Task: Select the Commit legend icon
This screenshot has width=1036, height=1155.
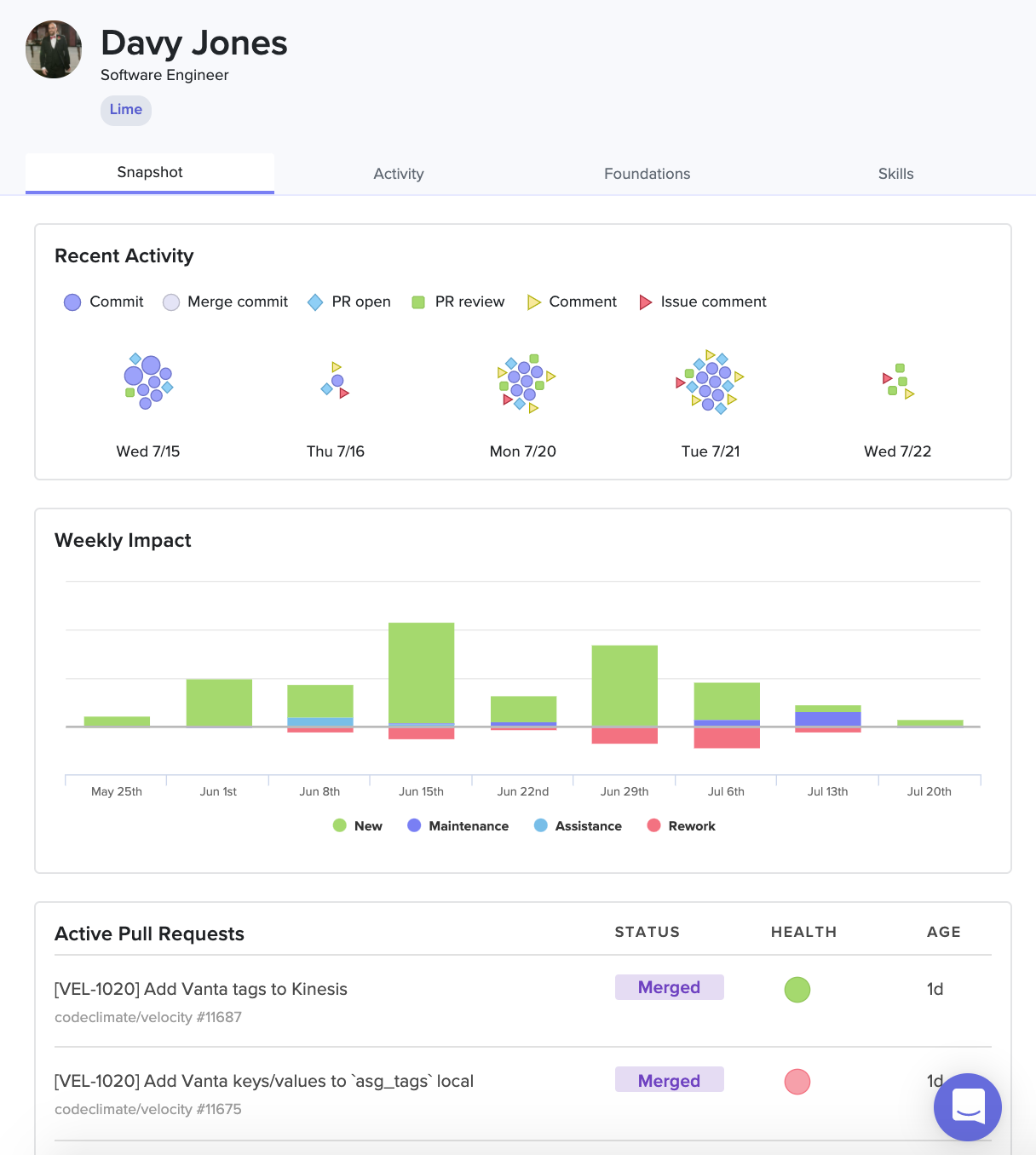Action: point(72,302)
